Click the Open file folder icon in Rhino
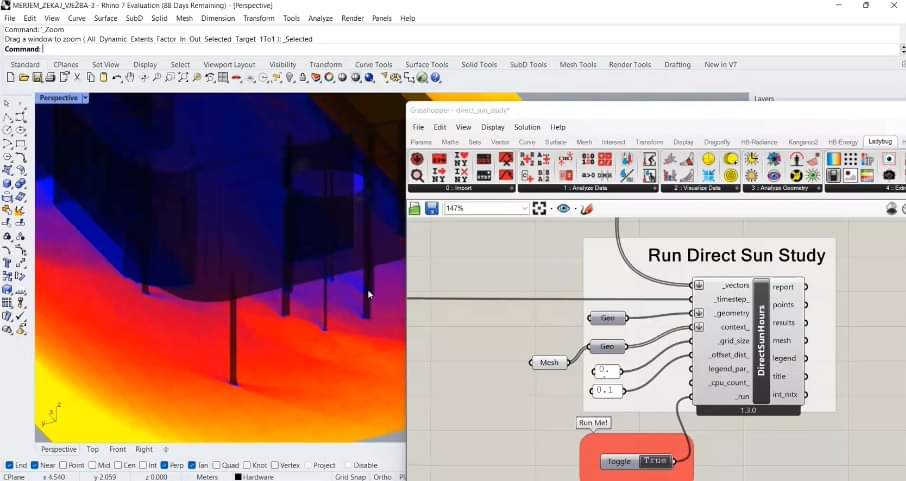906x481 pixels. 23,77
